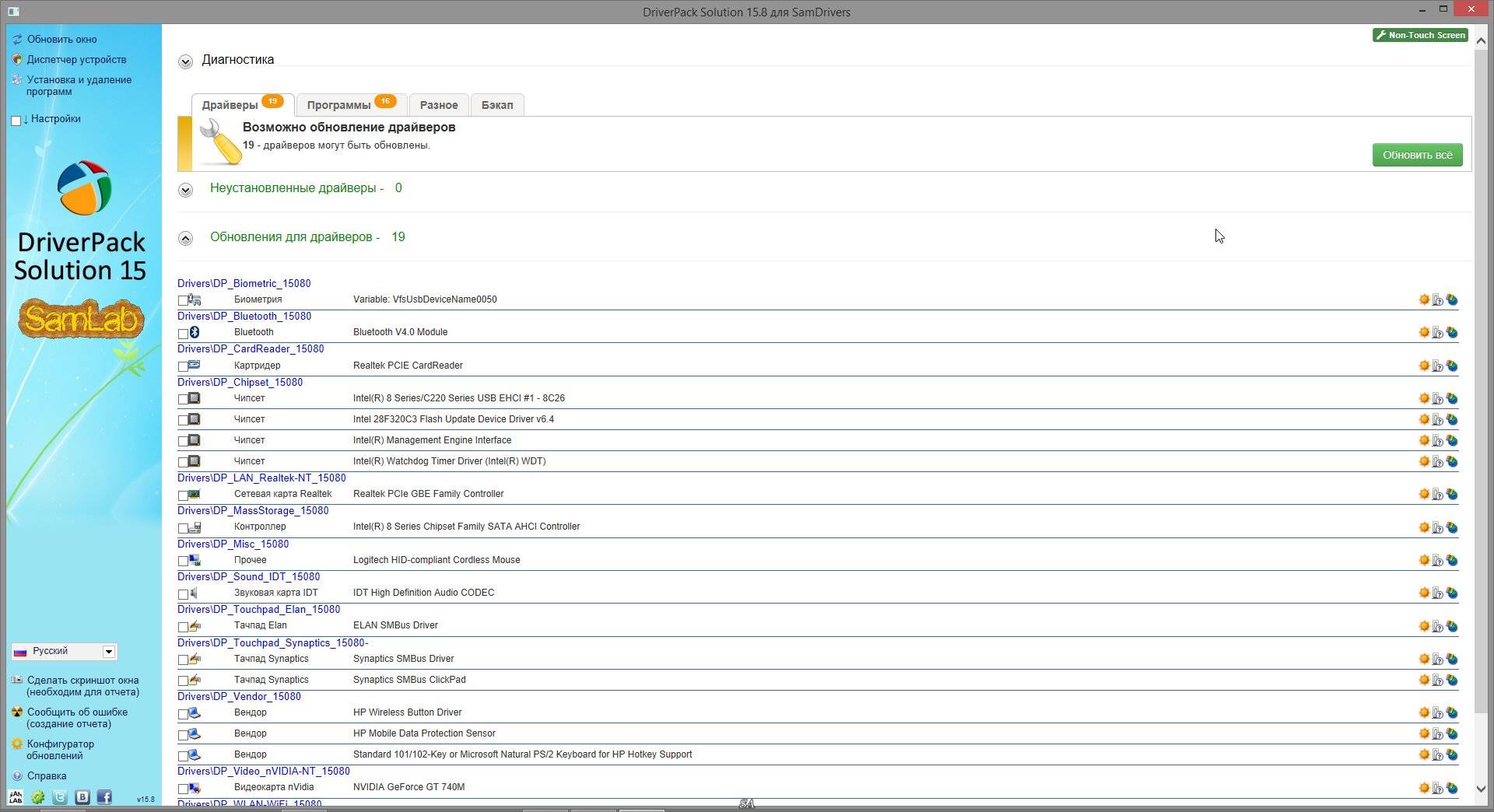This screenshot has width=1494, height=812.
Task: Tick the Synaptics SMBus Driver checkbox
Action: 183,660
